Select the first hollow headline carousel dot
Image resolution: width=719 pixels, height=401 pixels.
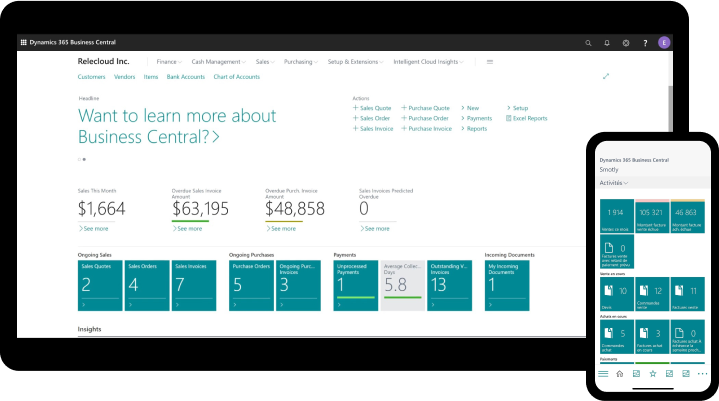79,159
